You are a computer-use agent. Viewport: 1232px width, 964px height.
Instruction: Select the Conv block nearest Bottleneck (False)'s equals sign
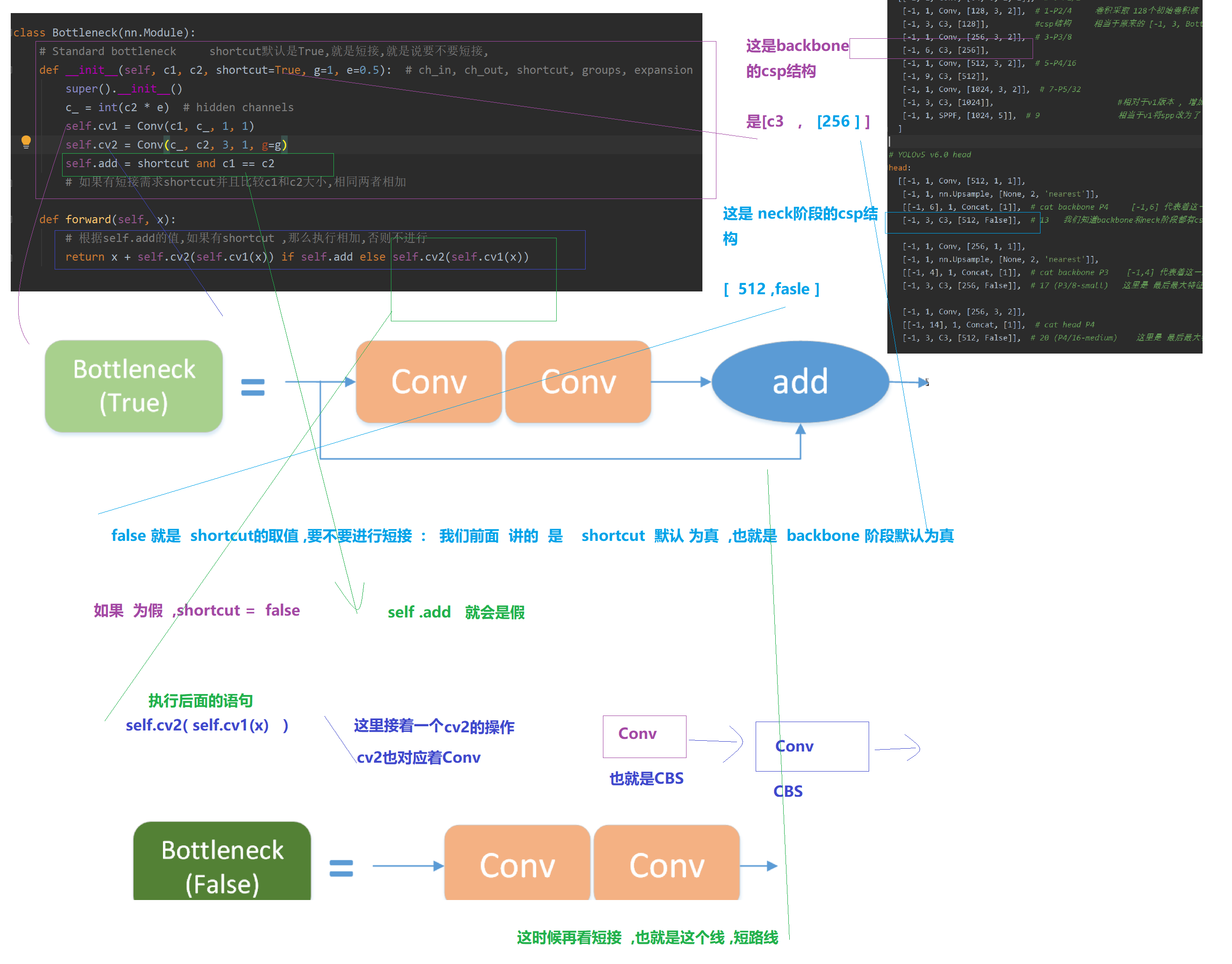(517, 863)
